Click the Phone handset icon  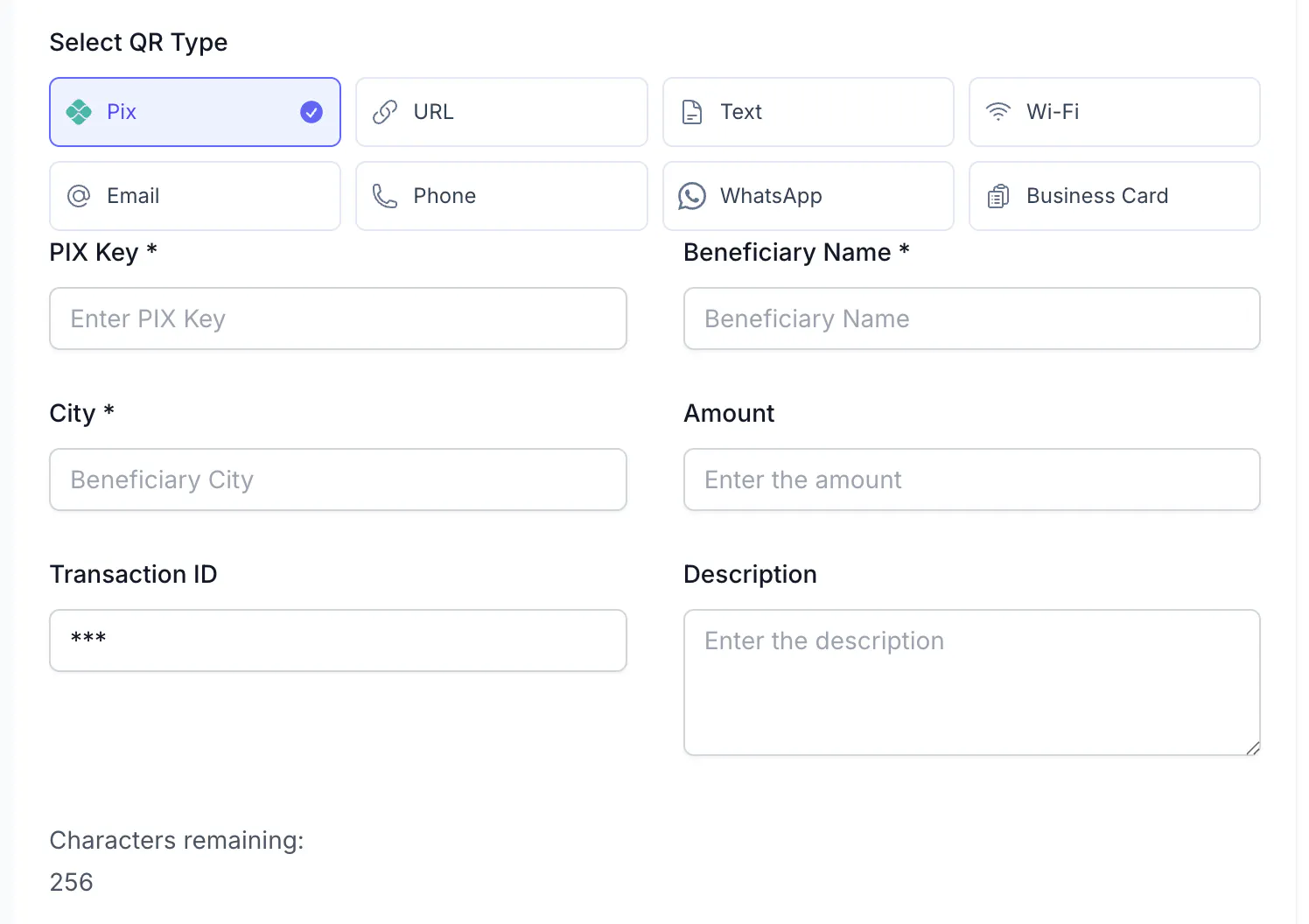point(385,196)
